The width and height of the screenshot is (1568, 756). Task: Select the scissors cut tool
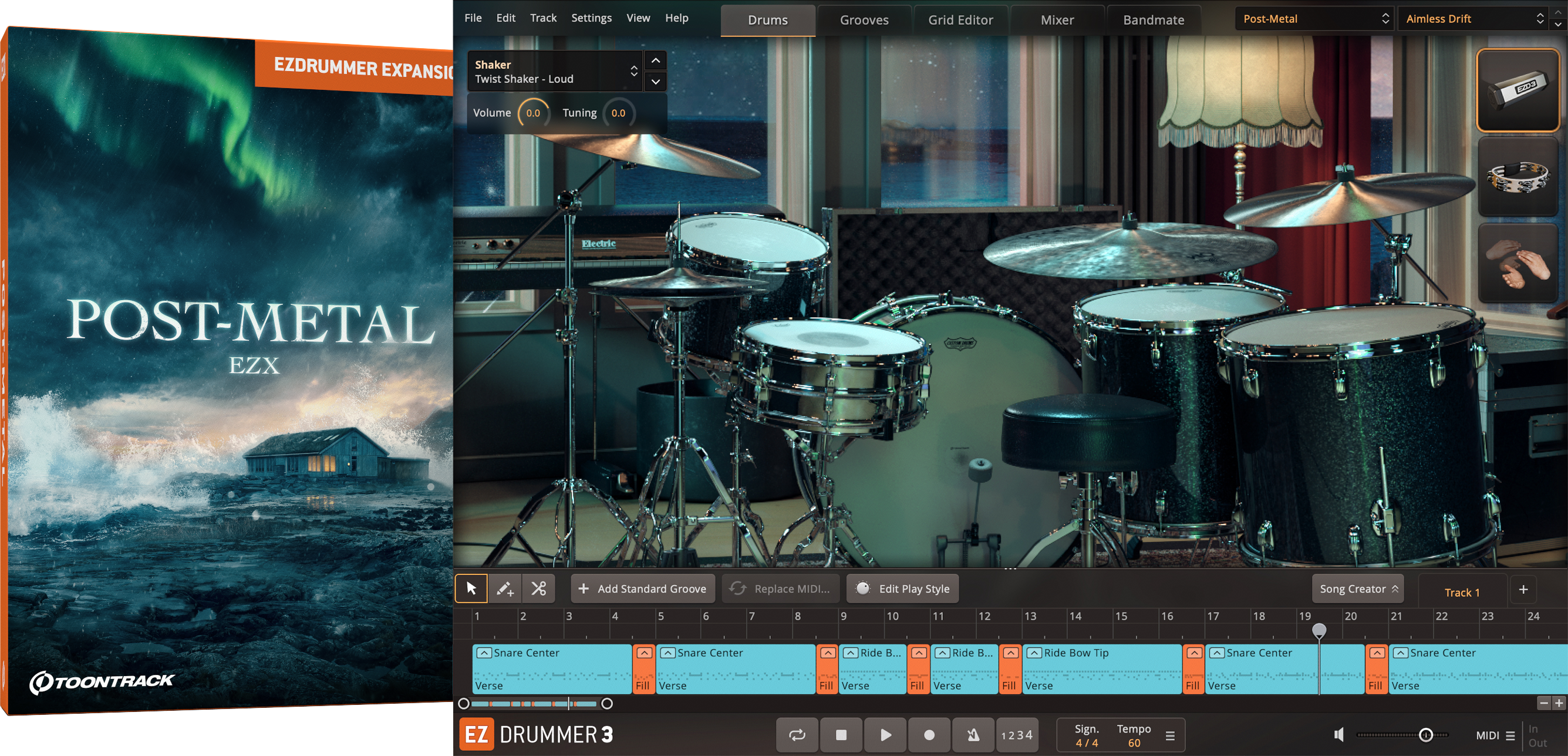pyautogui.click(x=538, y=589)
